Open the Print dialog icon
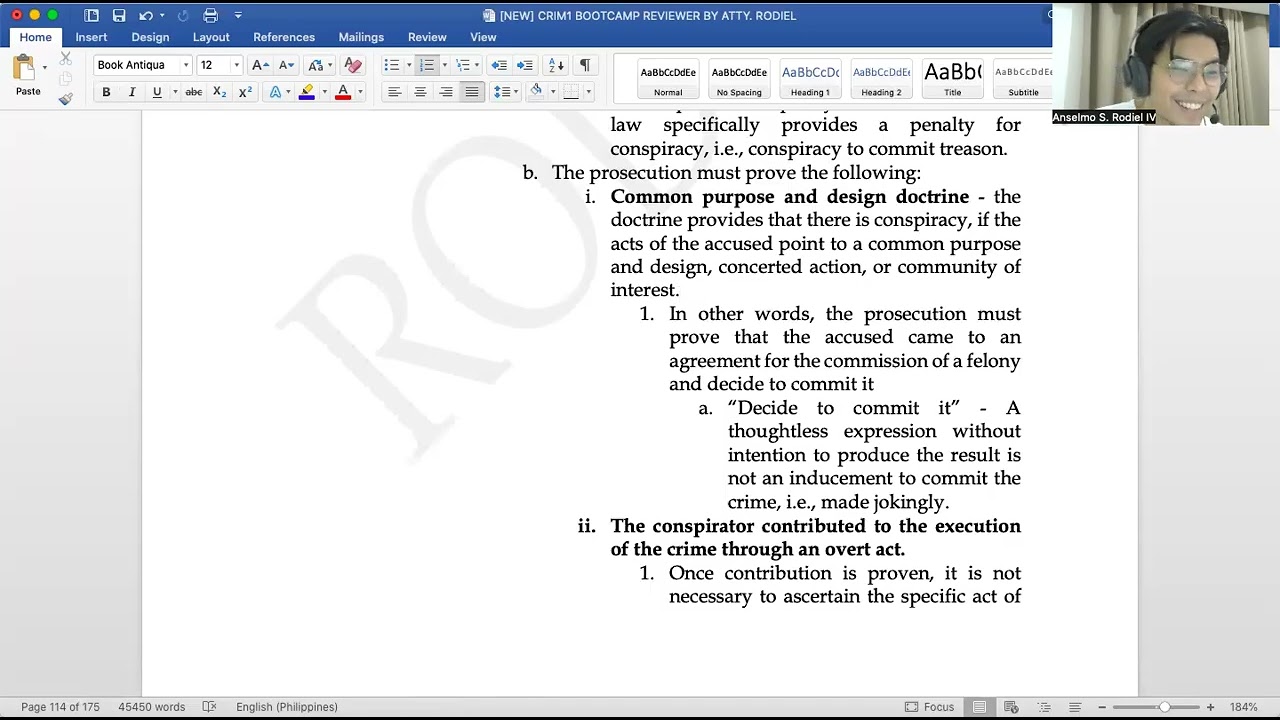Viewport: 1280px width, 720px height. (210, 15)
